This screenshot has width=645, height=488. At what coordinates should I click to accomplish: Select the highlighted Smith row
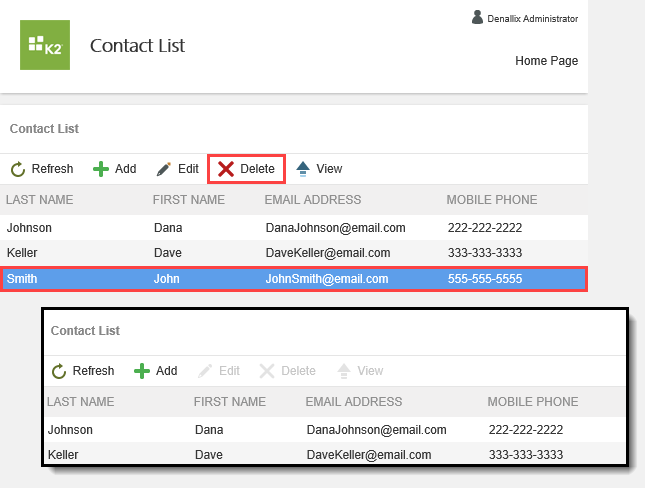[294, 279]
